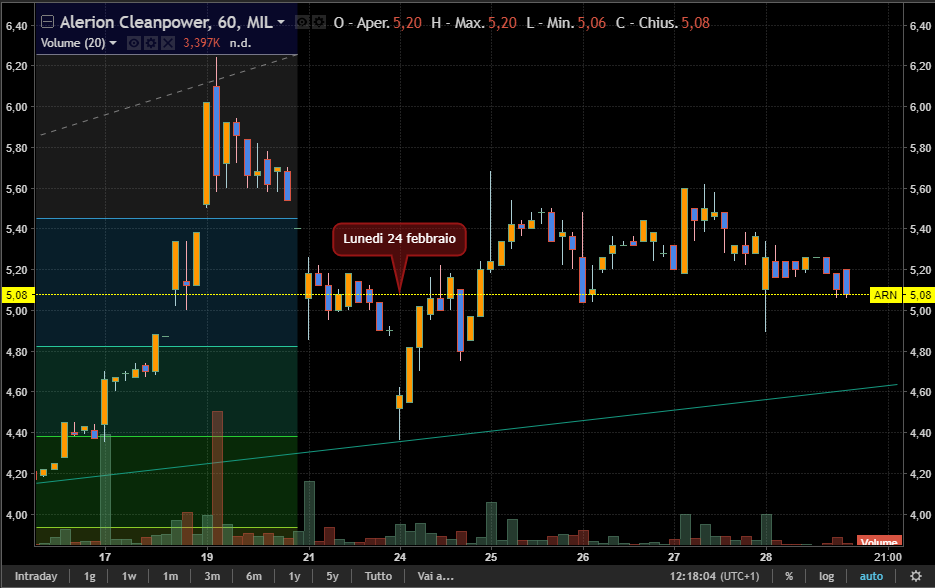The width and height of the screenshot is (935, 588).
Task: Open chart settings gear in bottom bar
Action: 916,576
